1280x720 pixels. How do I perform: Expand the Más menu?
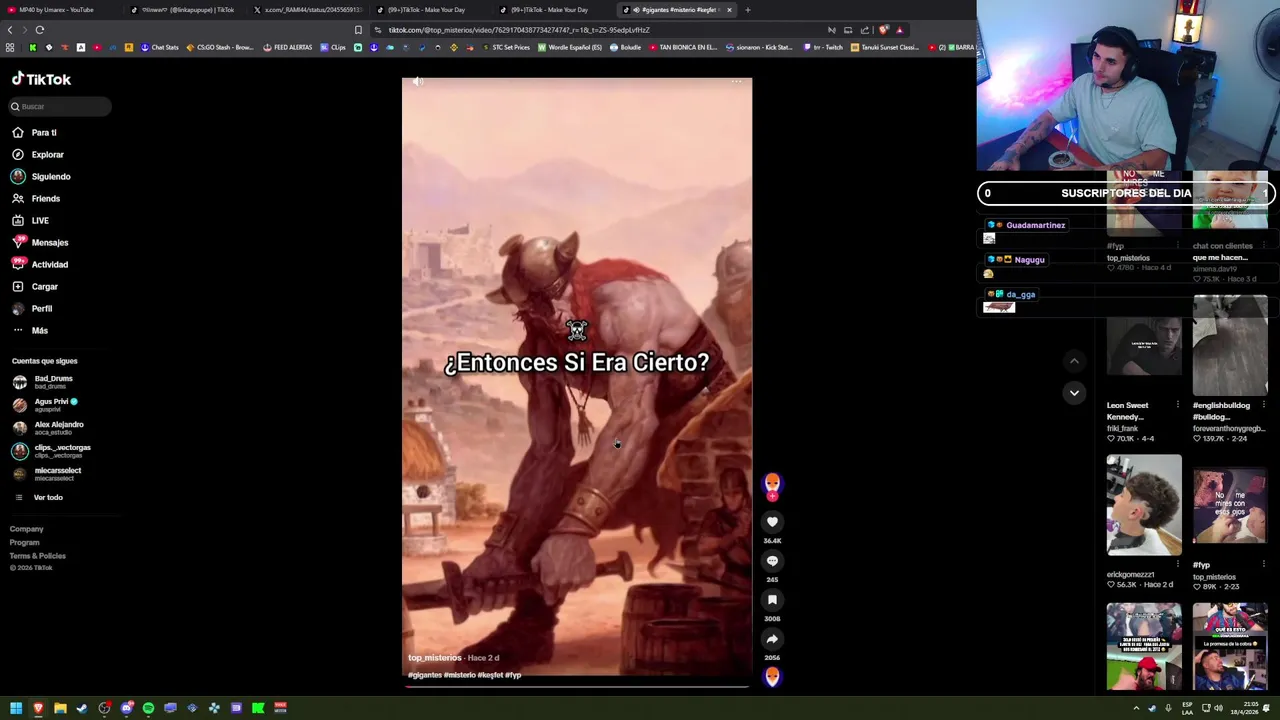pos(39,330)
